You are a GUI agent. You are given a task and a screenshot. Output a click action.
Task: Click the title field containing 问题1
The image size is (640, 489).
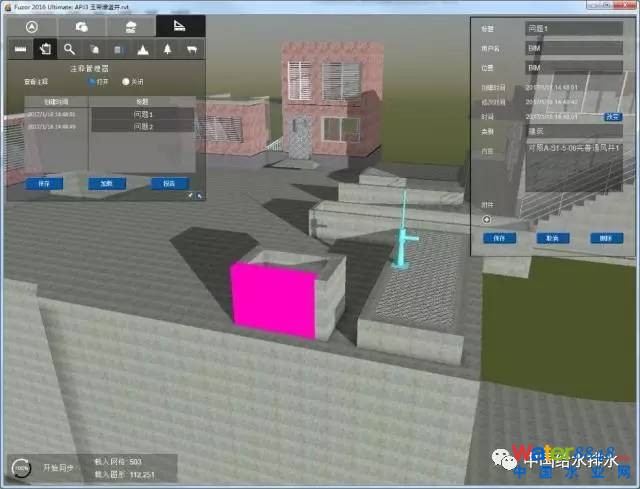573,28
